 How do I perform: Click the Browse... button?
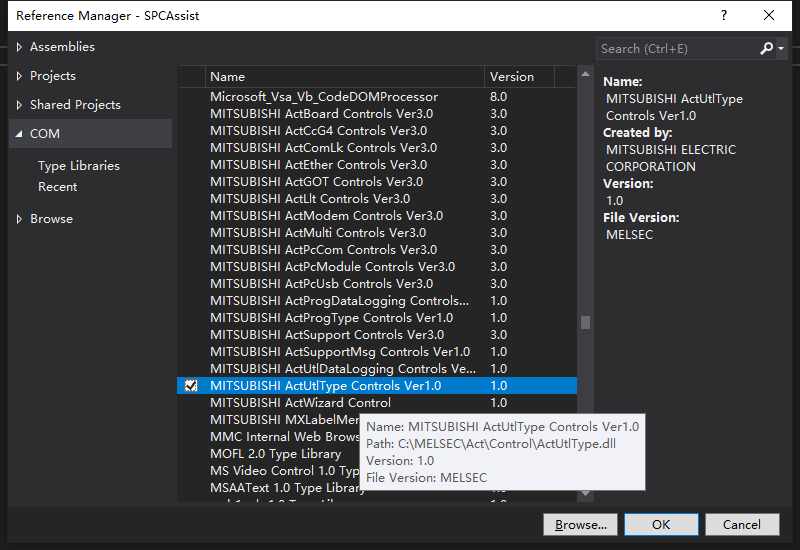point(580,524)
